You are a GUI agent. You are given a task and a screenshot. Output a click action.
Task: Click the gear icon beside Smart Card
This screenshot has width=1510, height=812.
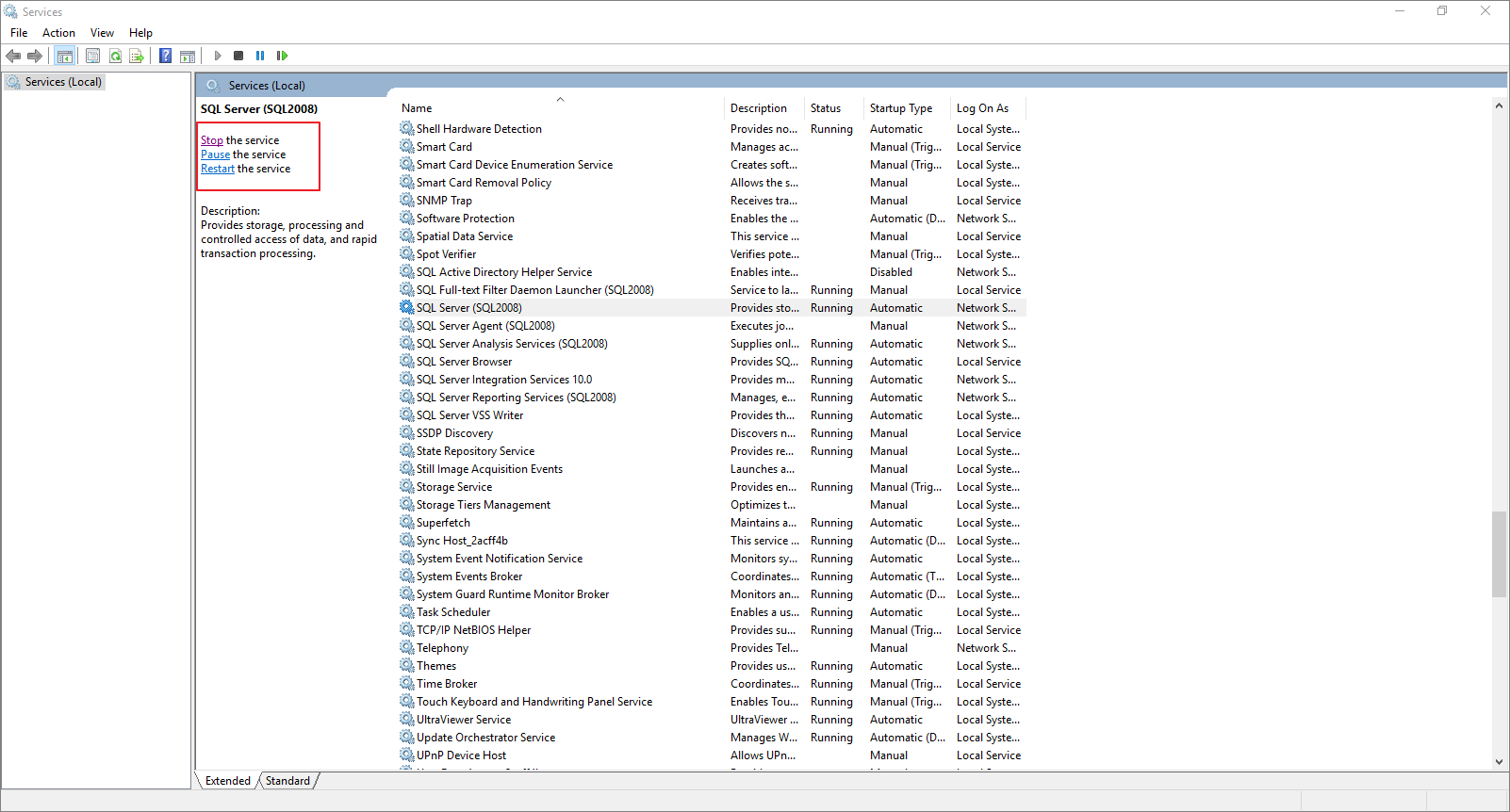407,146
